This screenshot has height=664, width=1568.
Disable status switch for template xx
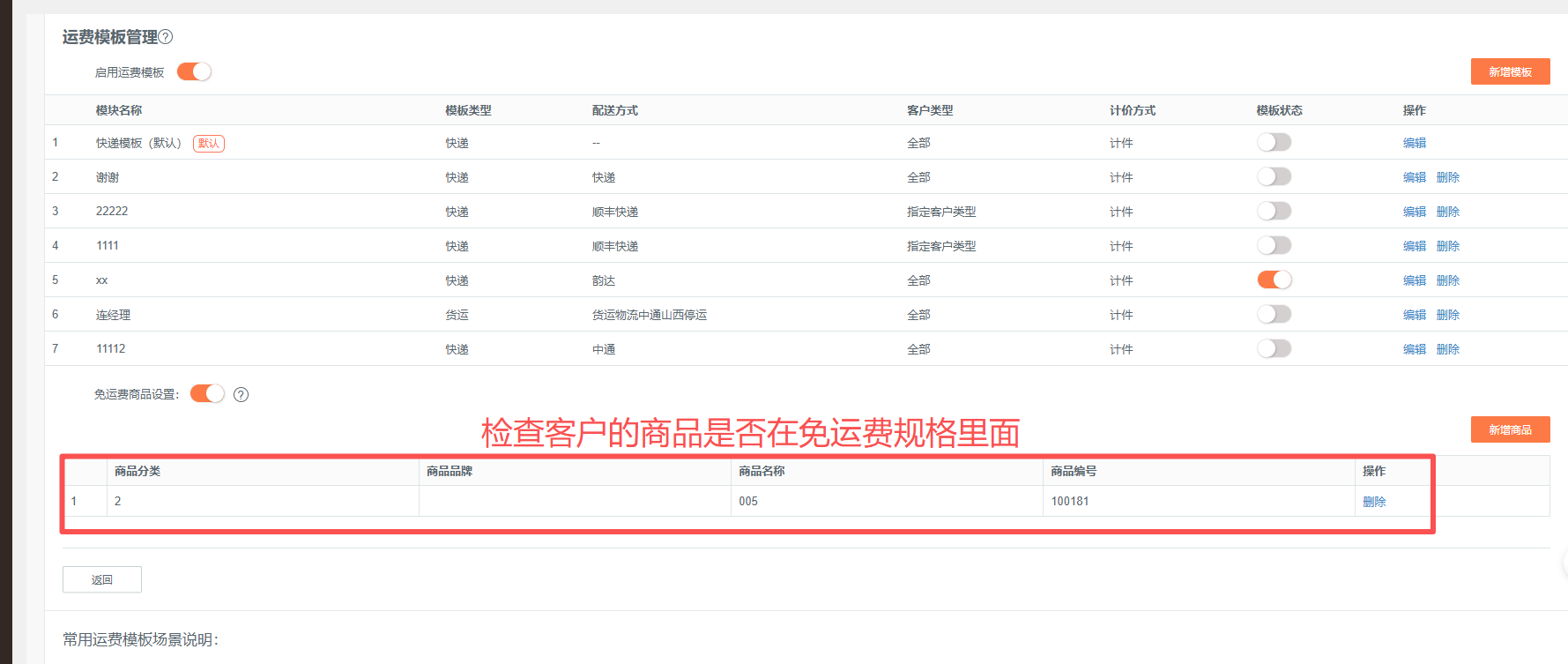[x=1274, y=280]
